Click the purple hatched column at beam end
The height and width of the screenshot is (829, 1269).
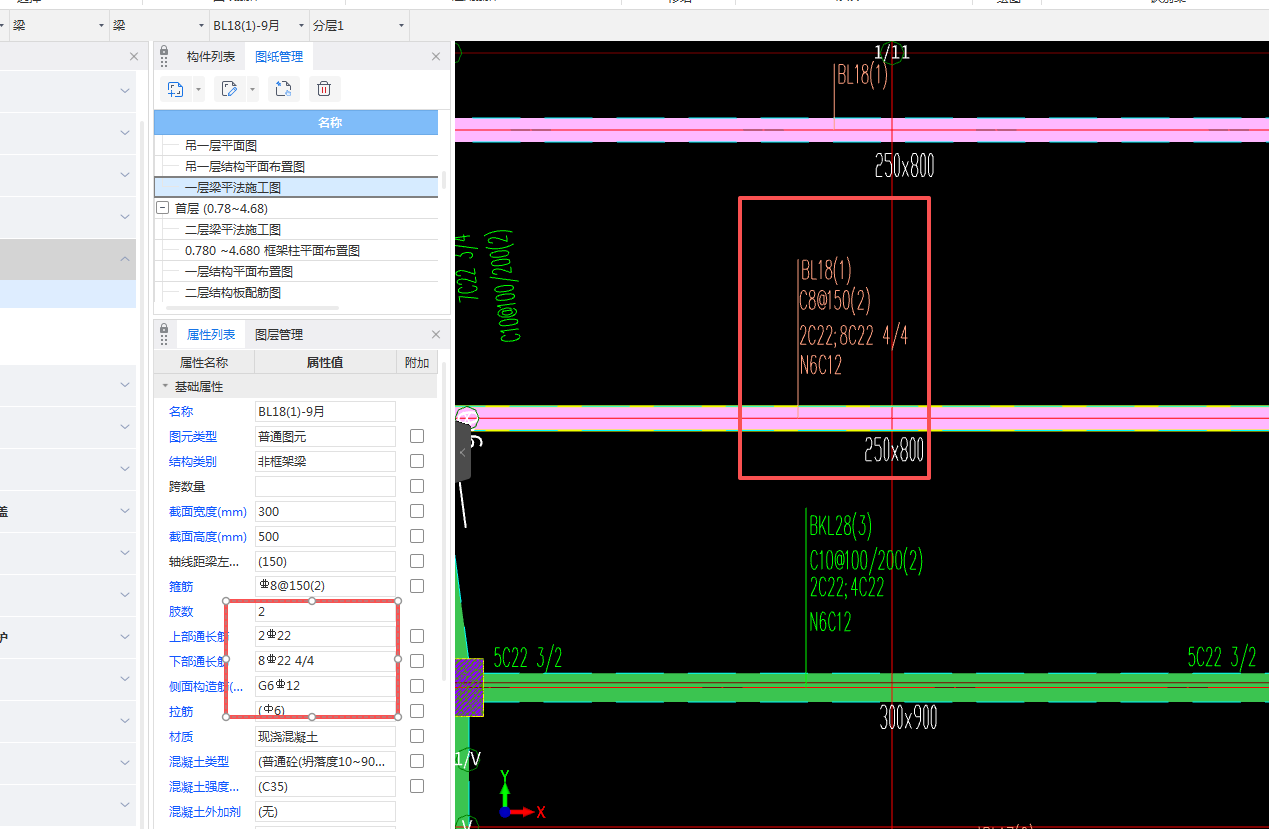469,687
